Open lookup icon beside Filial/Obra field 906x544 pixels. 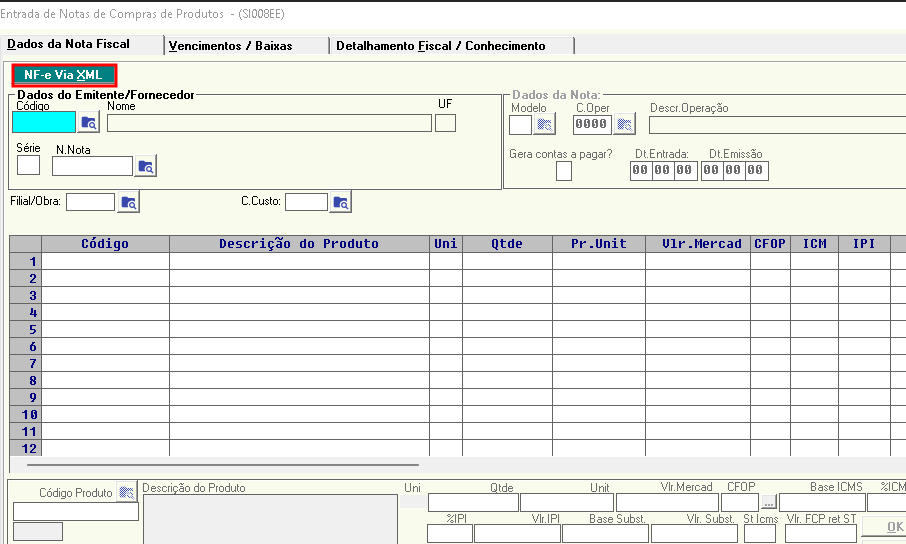(x=128, y=202)
